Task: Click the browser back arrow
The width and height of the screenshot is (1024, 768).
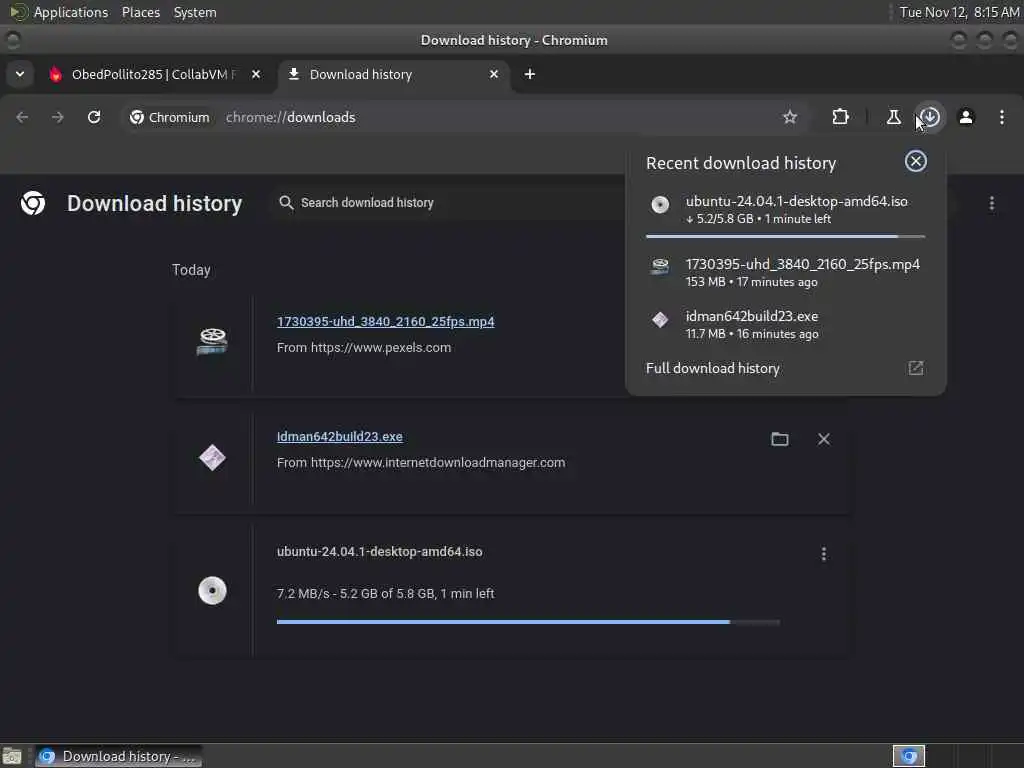Action: click(22, 118)
